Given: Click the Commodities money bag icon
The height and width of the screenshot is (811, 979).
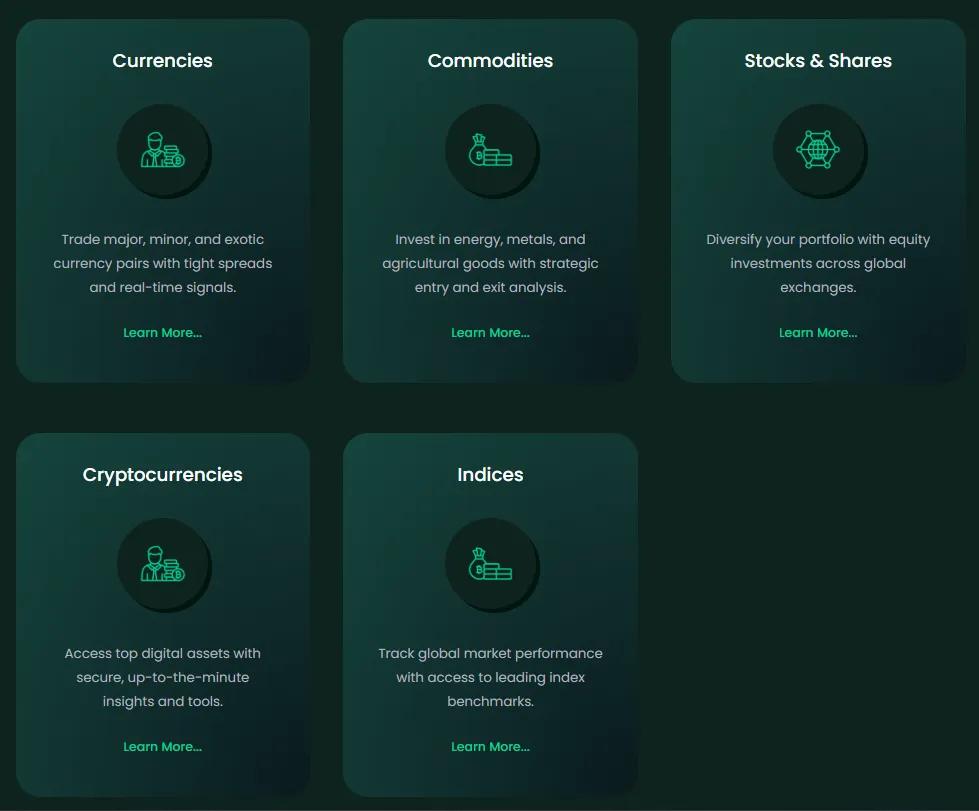Looking at the screenshot, I should (490, 151).
